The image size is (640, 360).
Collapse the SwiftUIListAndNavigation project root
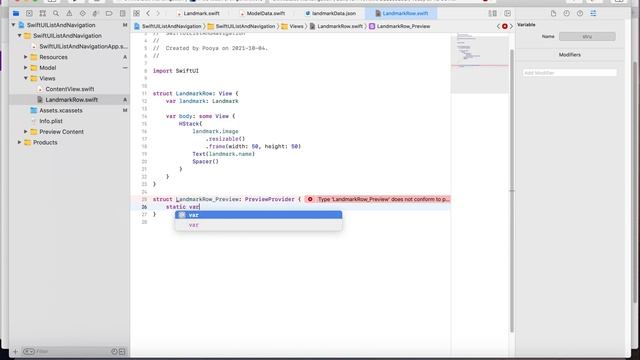point(13,25)
